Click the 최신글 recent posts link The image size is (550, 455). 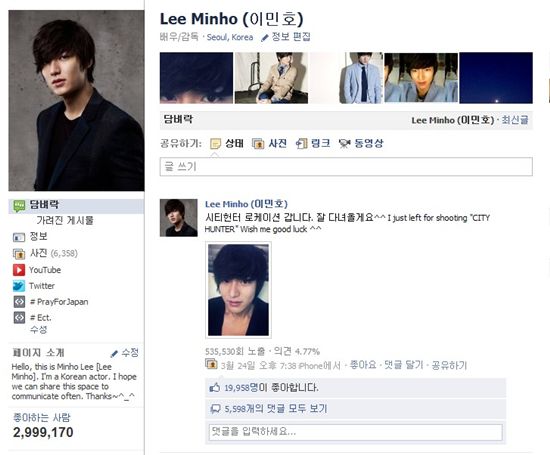[515, 120]
